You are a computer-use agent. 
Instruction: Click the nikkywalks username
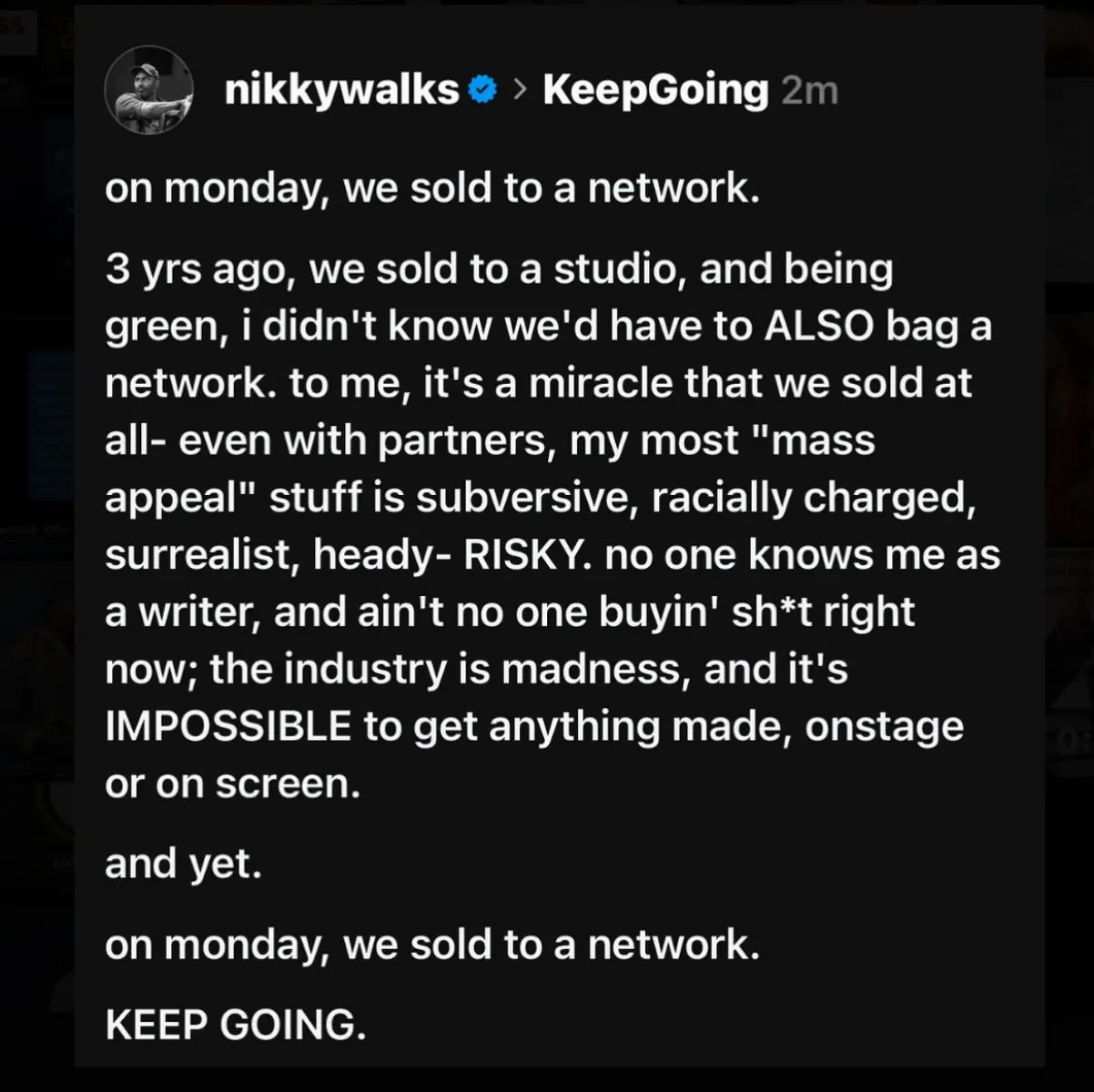tap(341, 90)
